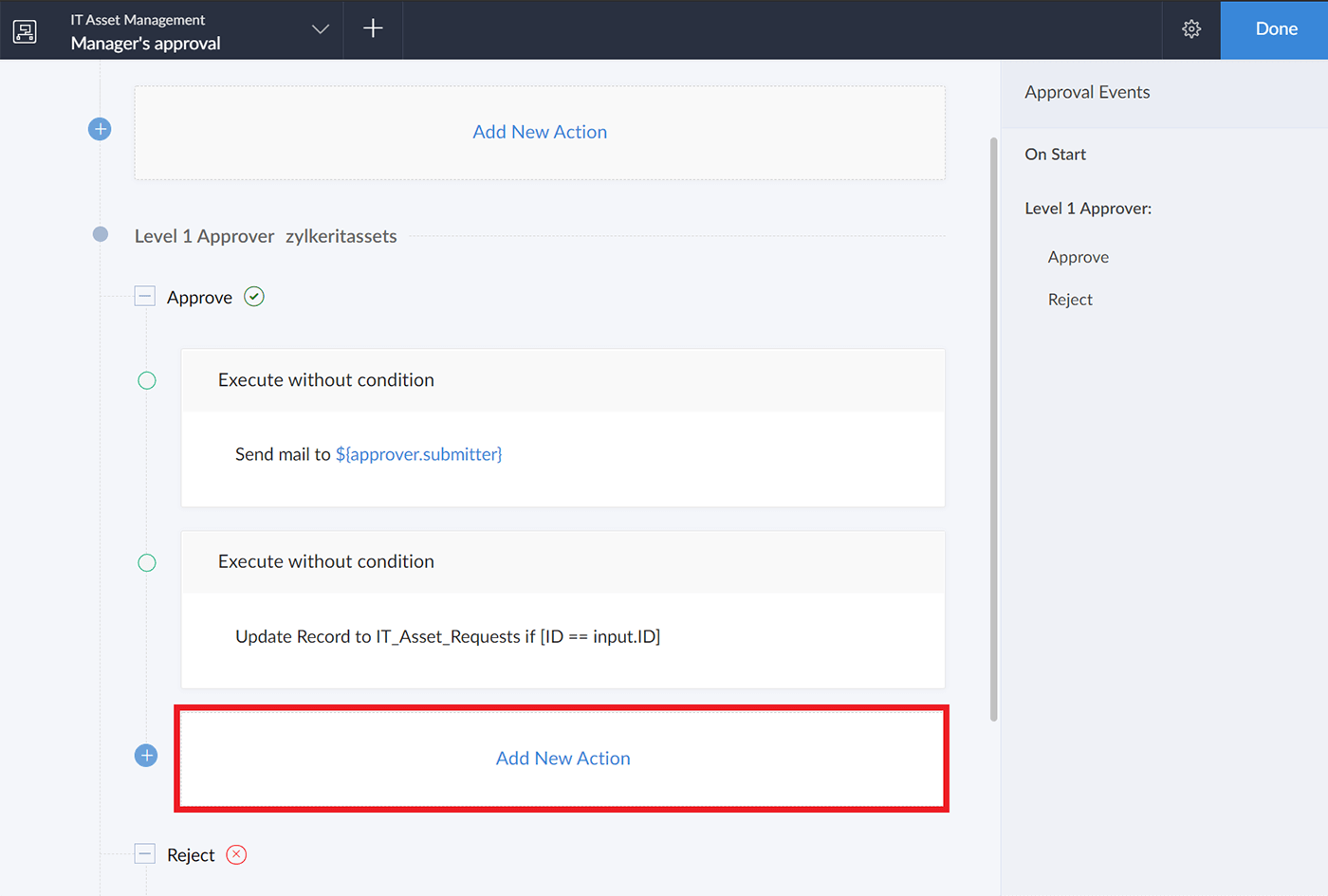Click the highlighted Add New Action area
The image size is (1328, 896).
[x=562, y=758]
